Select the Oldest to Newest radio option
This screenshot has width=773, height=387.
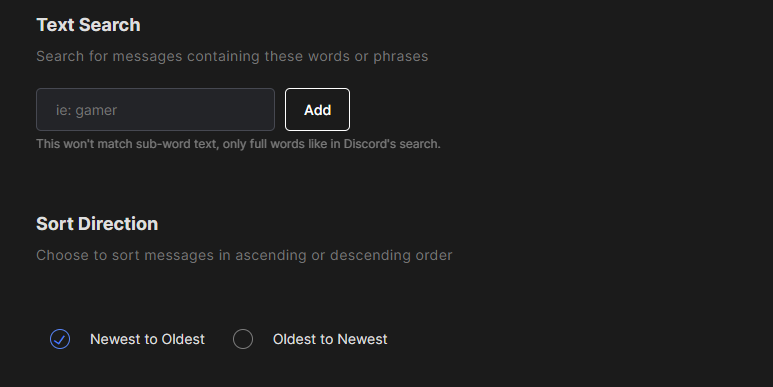[x=310, y=339]
